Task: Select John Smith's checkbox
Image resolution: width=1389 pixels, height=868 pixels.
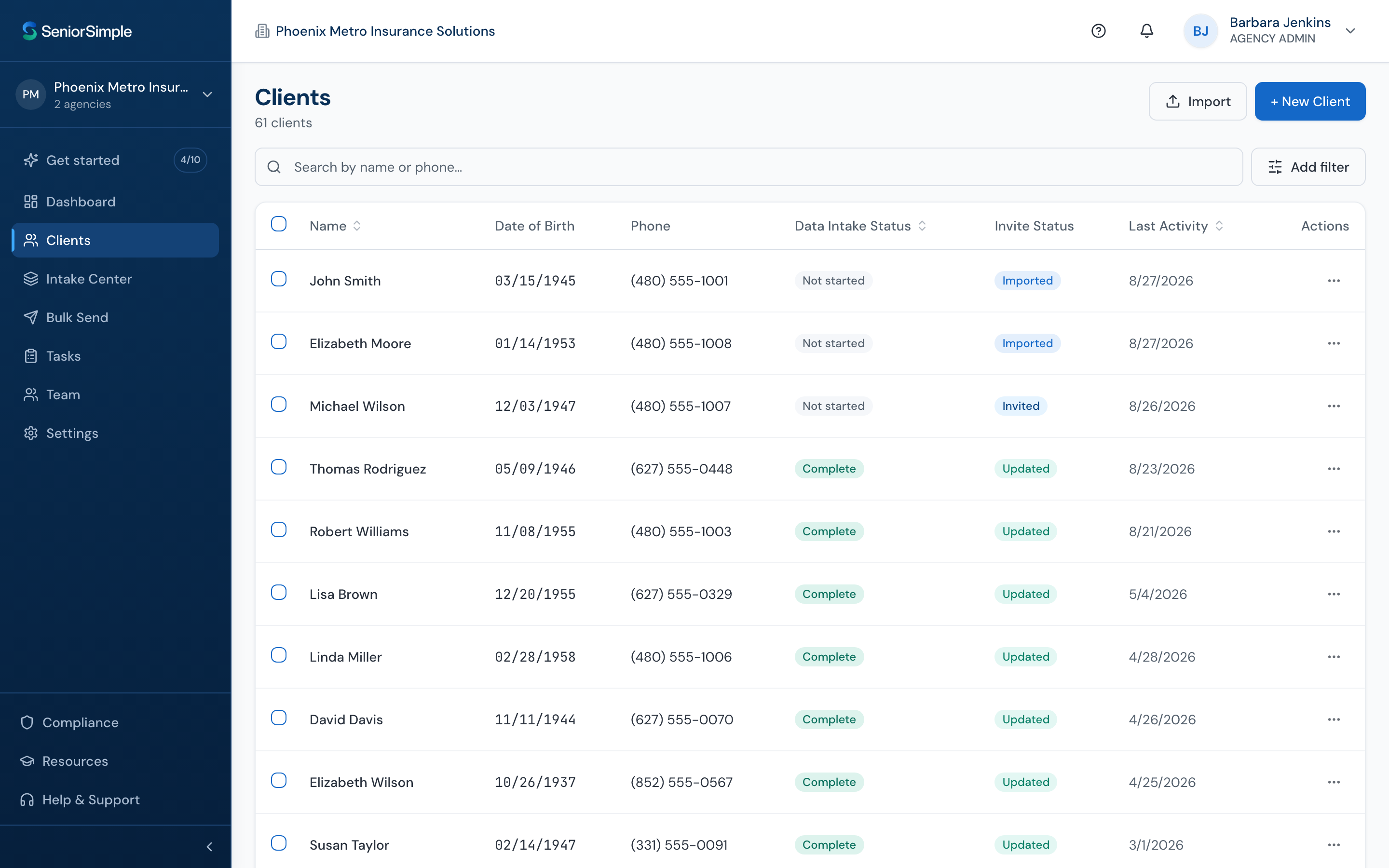Action: point(278,279)
